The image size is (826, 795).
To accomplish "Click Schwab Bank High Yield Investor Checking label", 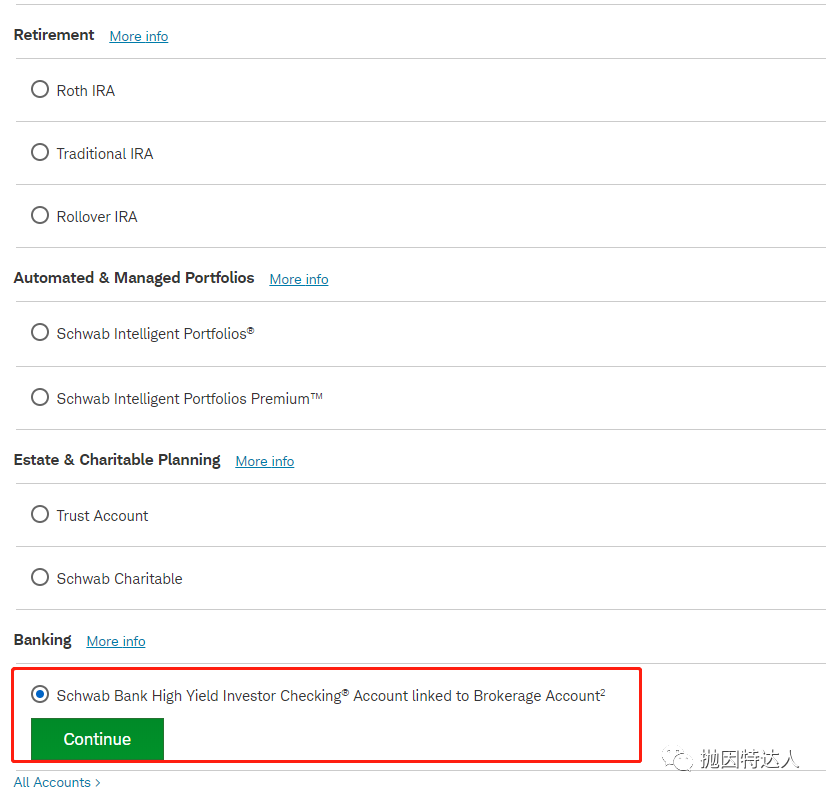I will 331,695.
